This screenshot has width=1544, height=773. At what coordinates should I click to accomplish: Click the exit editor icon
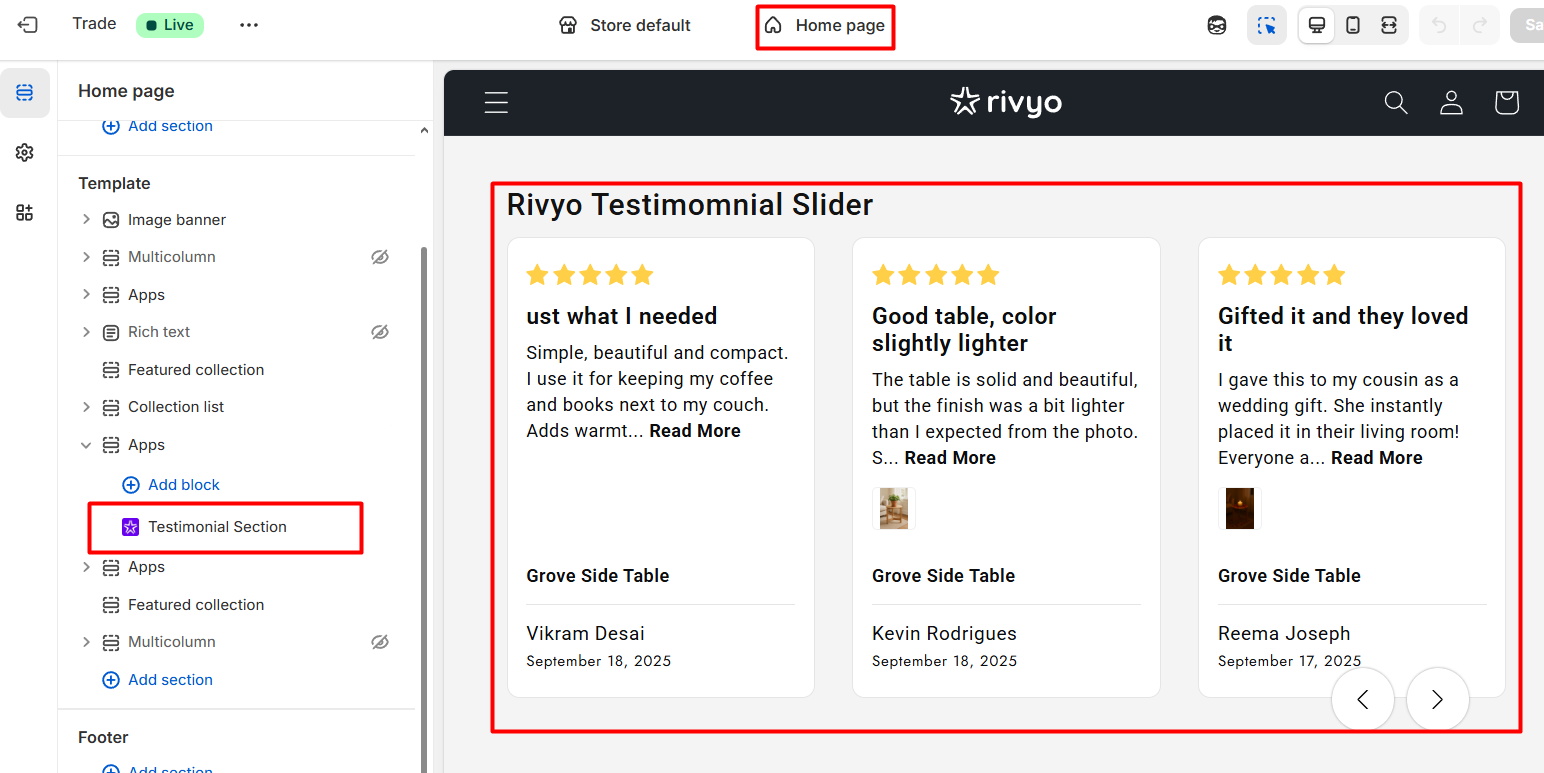[28, 25]
